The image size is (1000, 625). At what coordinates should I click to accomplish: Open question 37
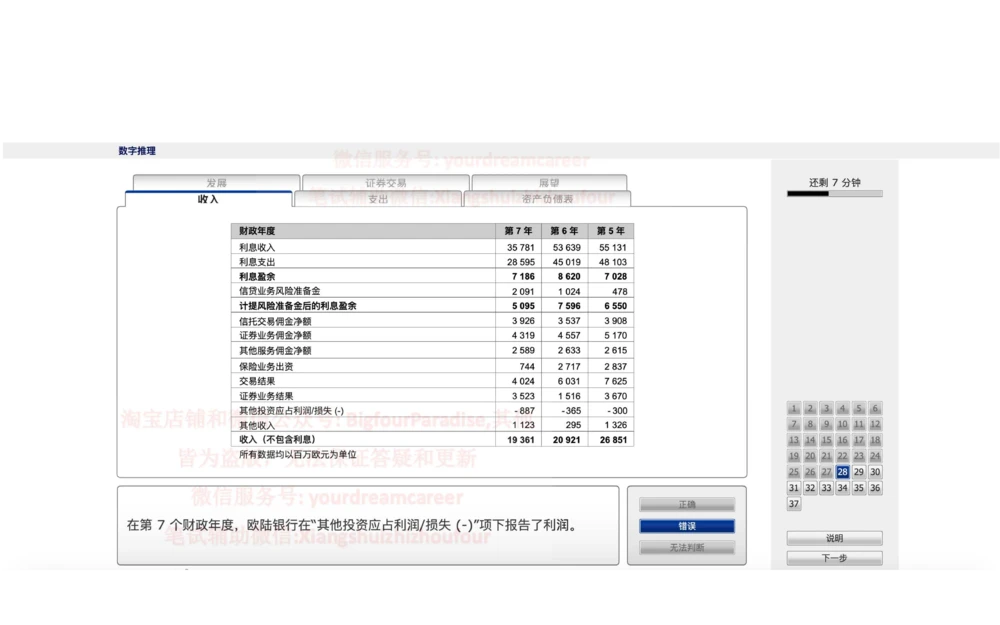click(794, 503)
